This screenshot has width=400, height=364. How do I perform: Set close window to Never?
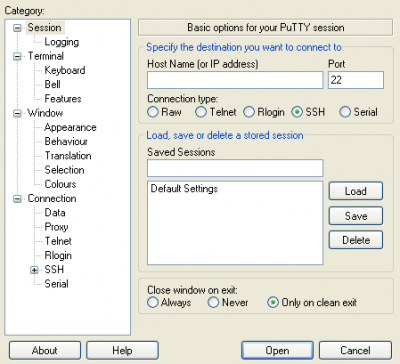(x=213, y=303)
